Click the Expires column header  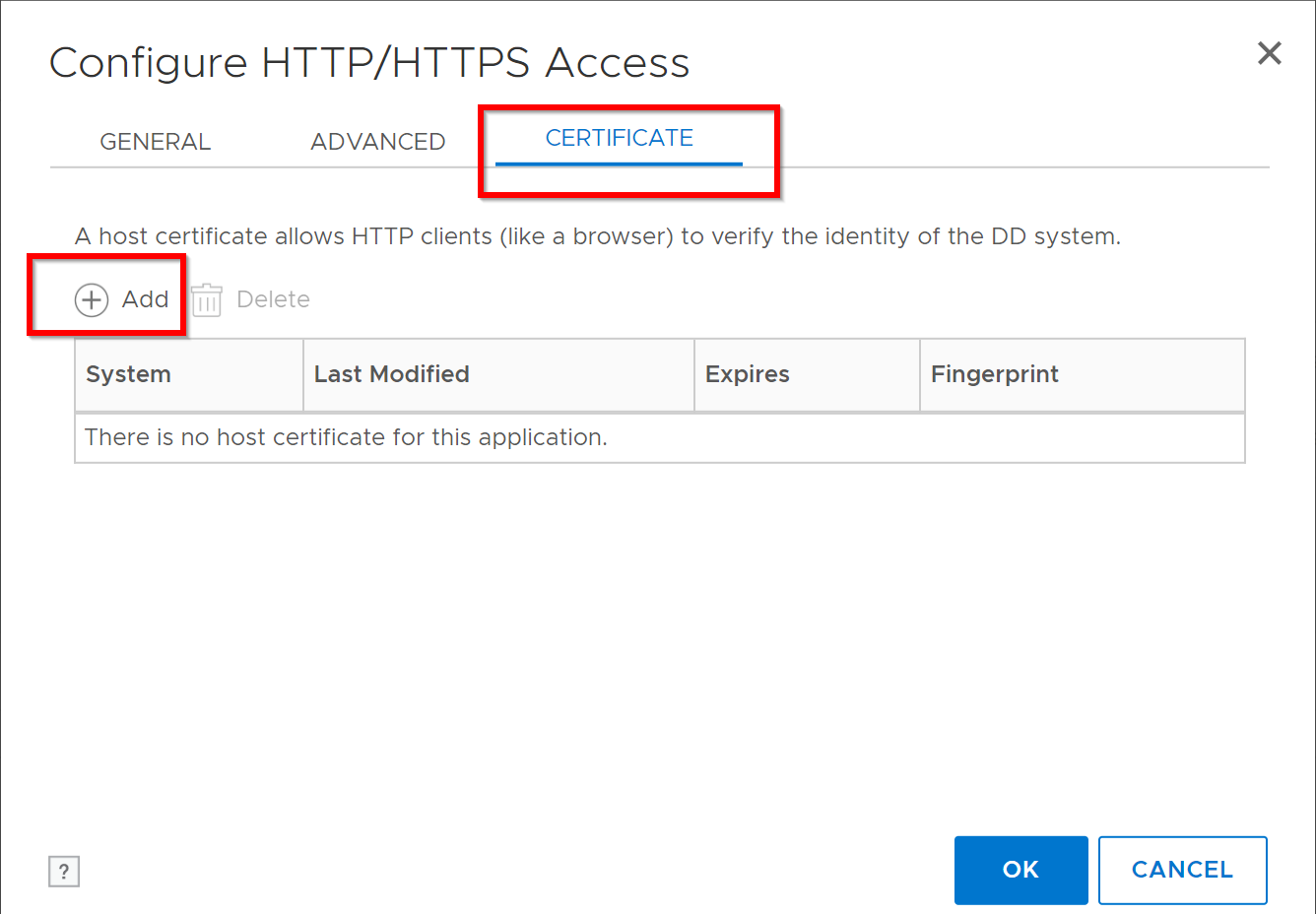[747, 374]
